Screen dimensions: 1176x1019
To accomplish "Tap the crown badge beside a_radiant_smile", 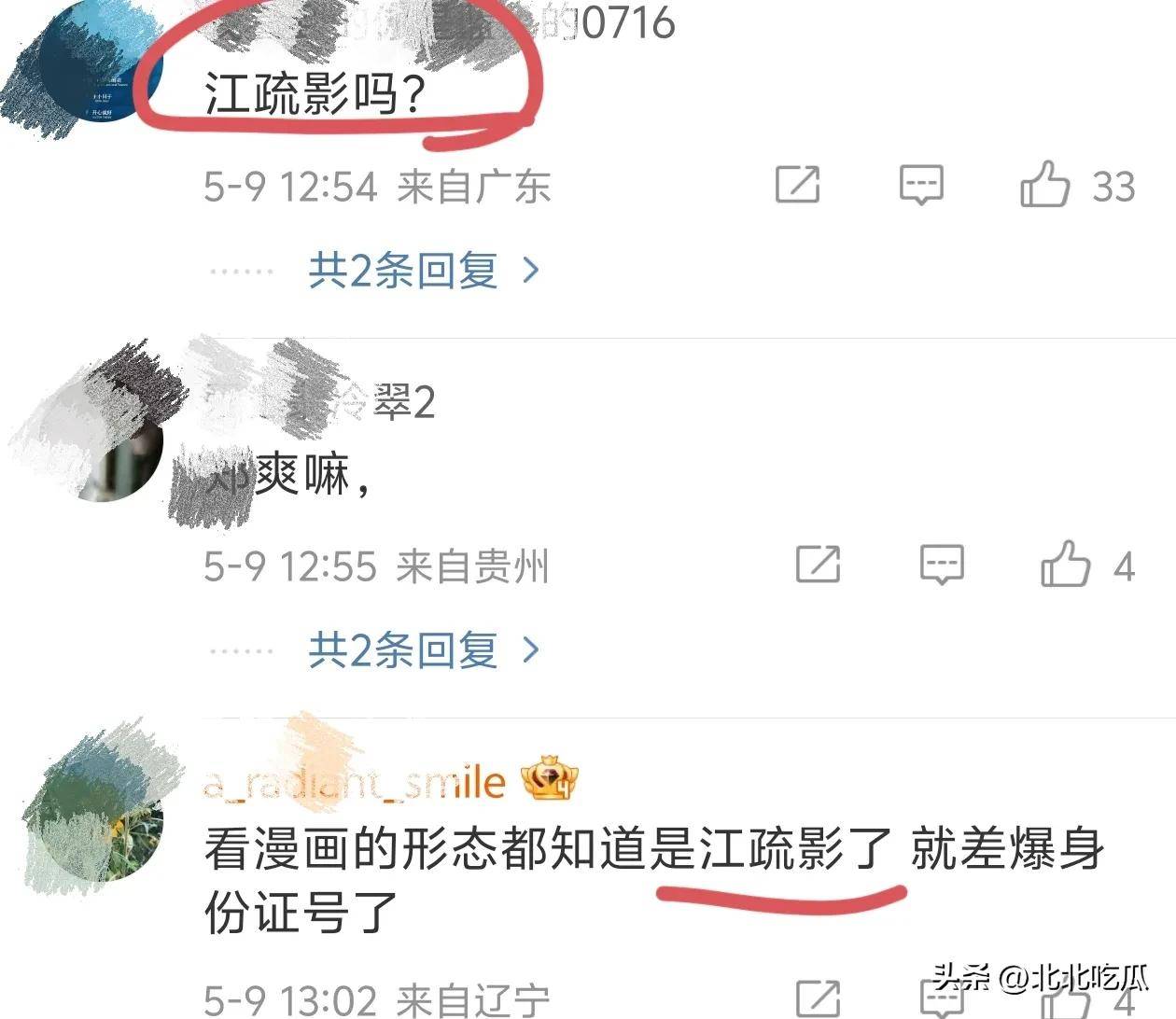I will (550, 782).
